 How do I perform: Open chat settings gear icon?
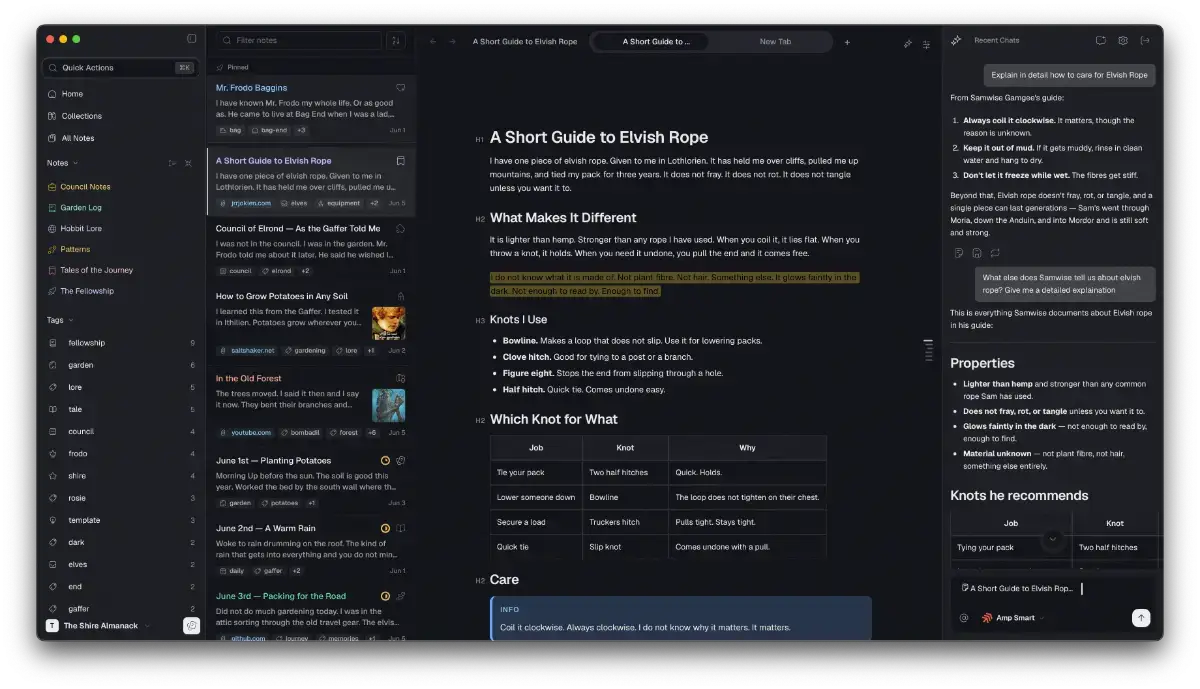[x=1123, y=41]
